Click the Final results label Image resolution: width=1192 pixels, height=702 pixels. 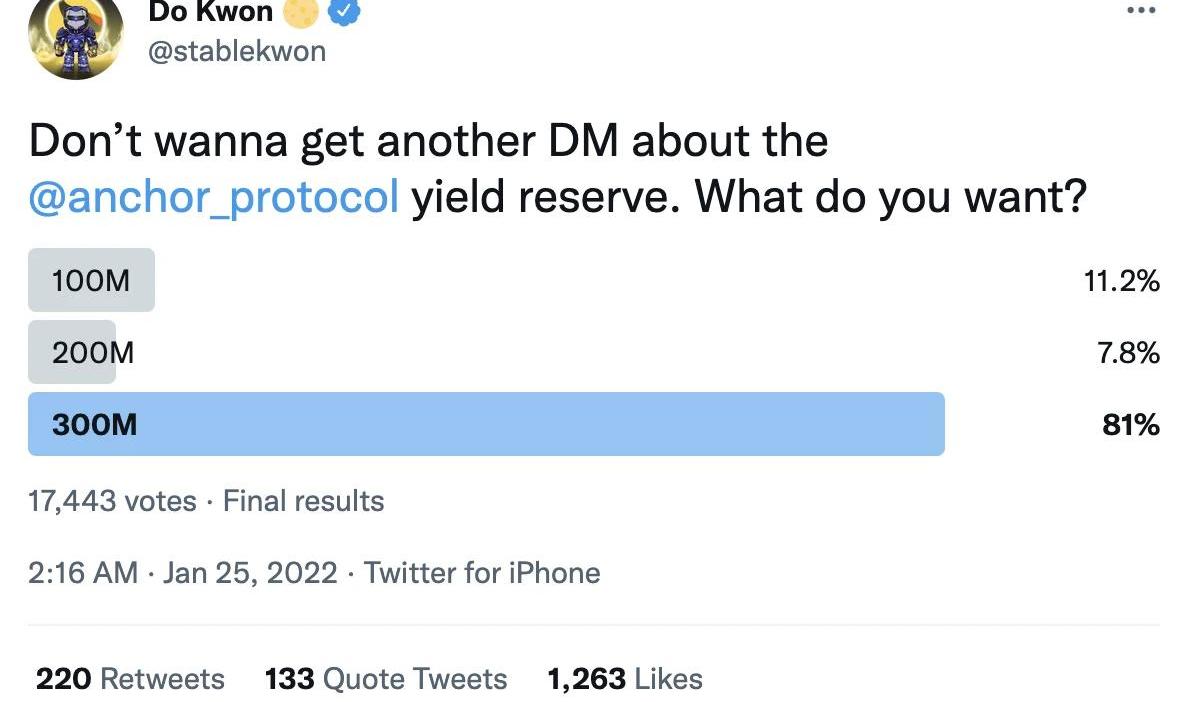(303, 500)
